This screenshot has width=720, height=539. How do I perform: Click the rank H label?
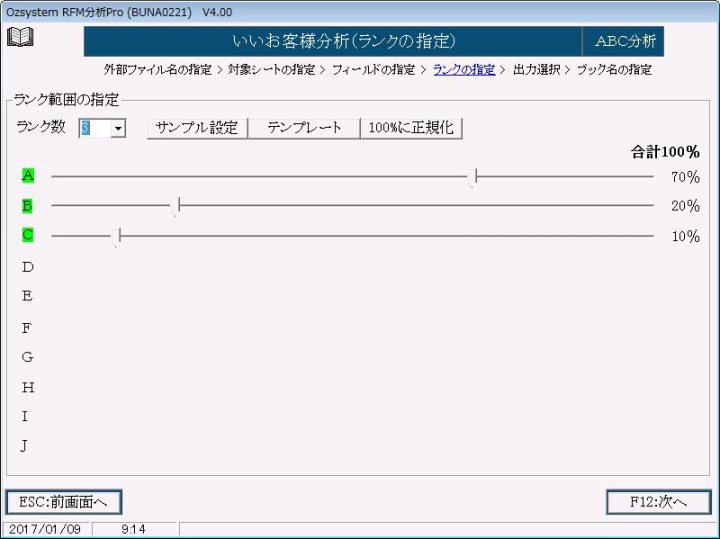click(28, 387)
